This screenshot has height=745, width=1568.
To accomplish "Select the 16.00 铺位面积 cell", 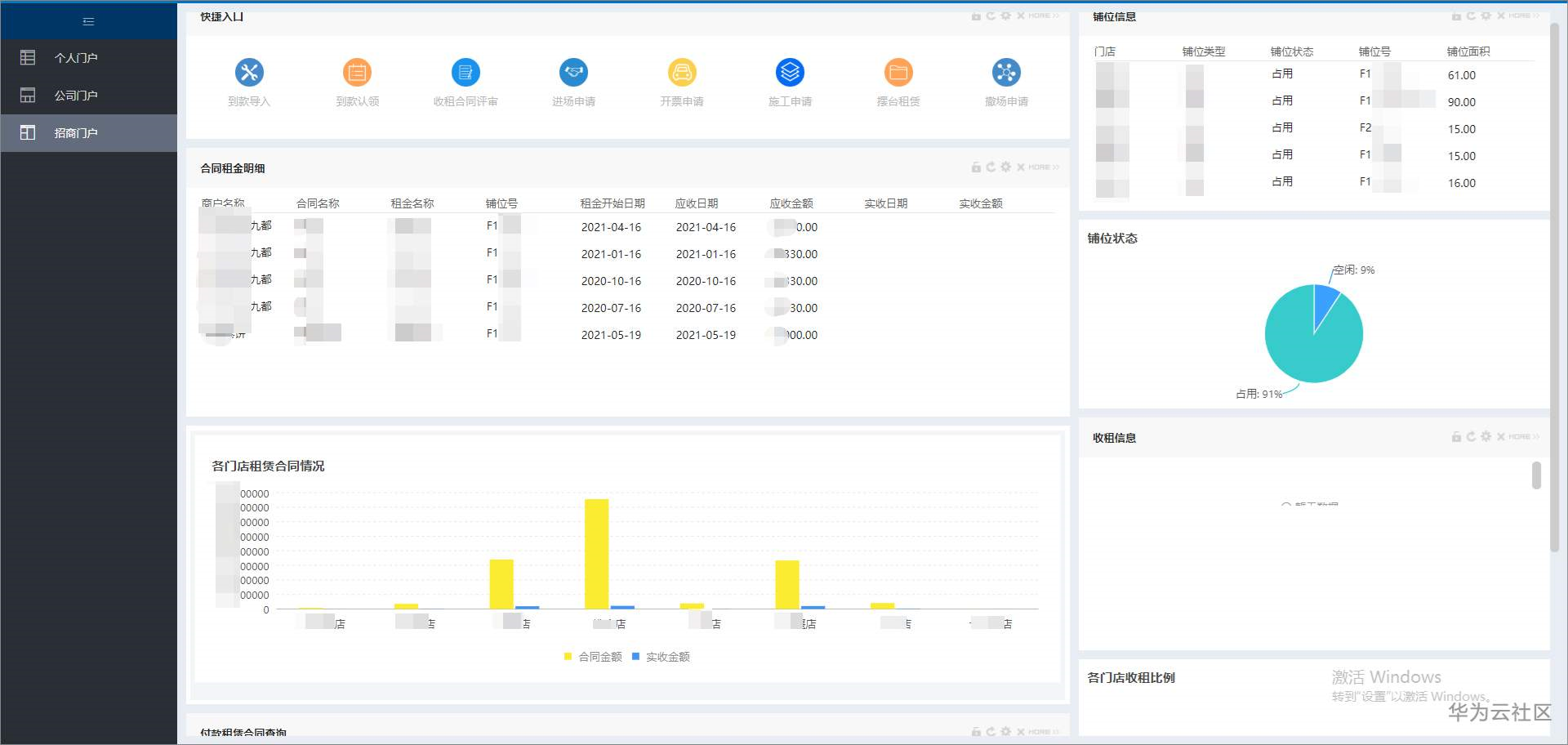I will pos(1462,183).
